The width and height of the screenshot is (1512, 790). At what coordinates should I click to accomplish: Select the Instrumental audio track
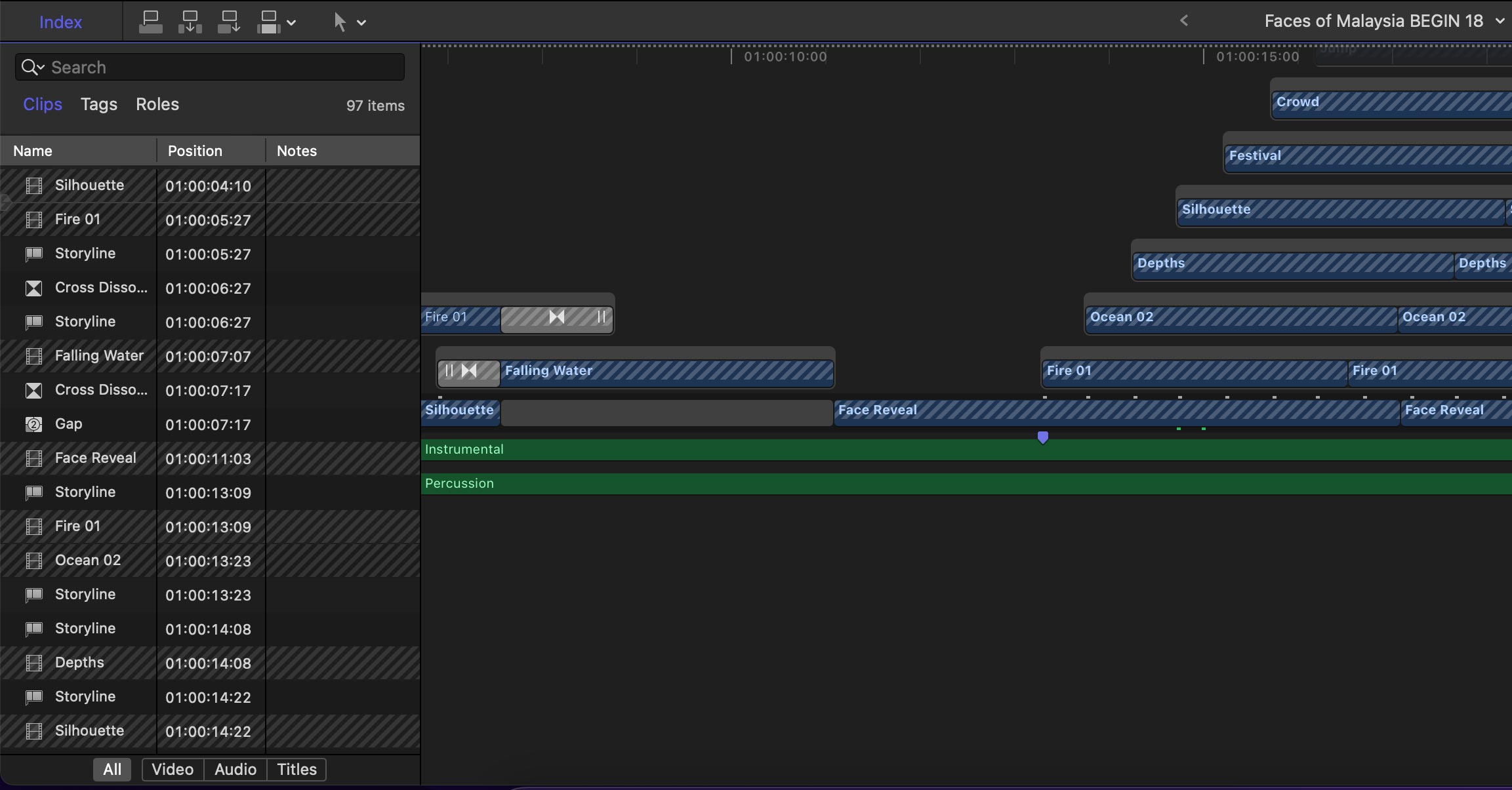click(966, 450)
